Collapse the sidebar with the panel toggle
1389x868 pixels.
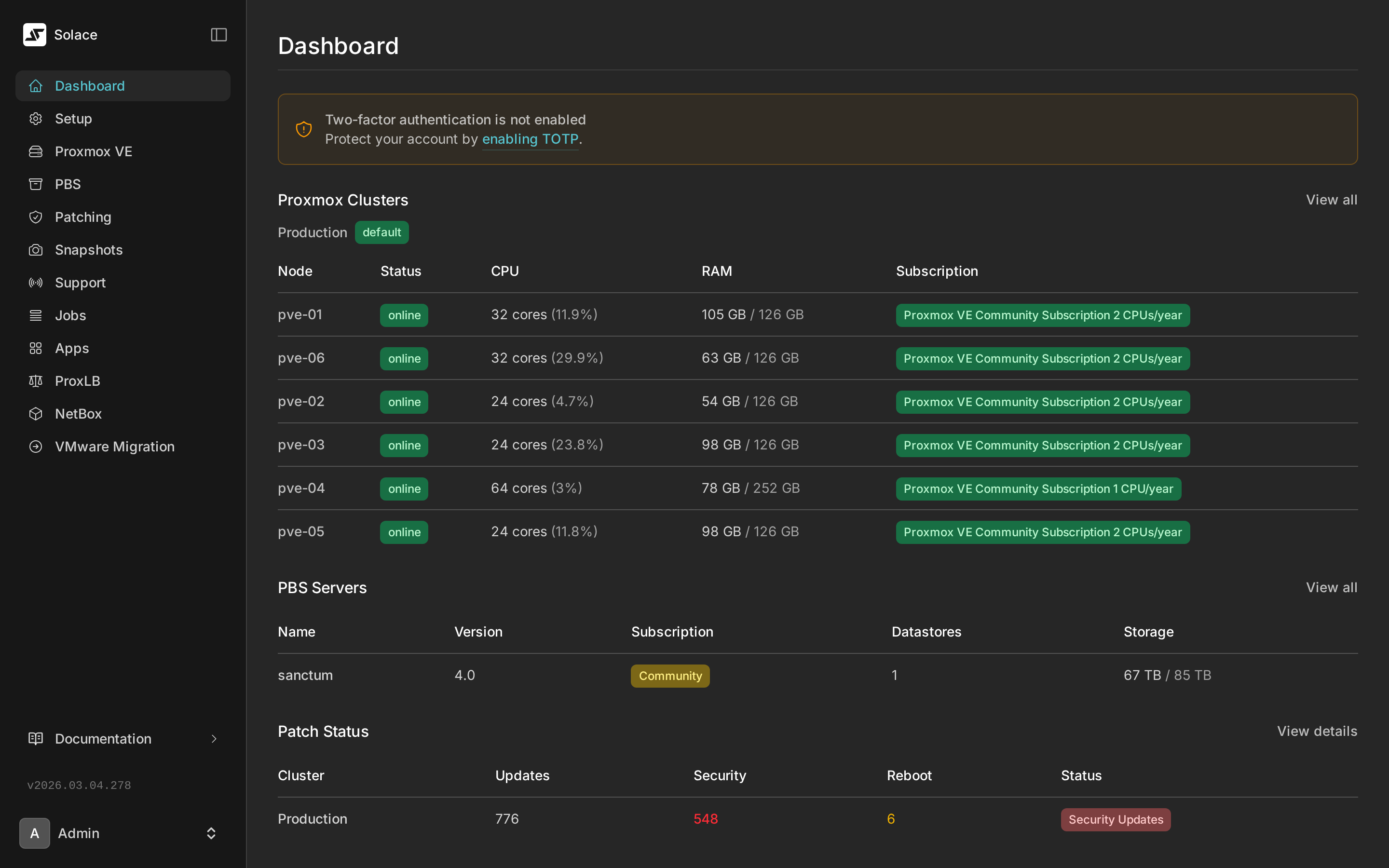click(x=218, y=34)
